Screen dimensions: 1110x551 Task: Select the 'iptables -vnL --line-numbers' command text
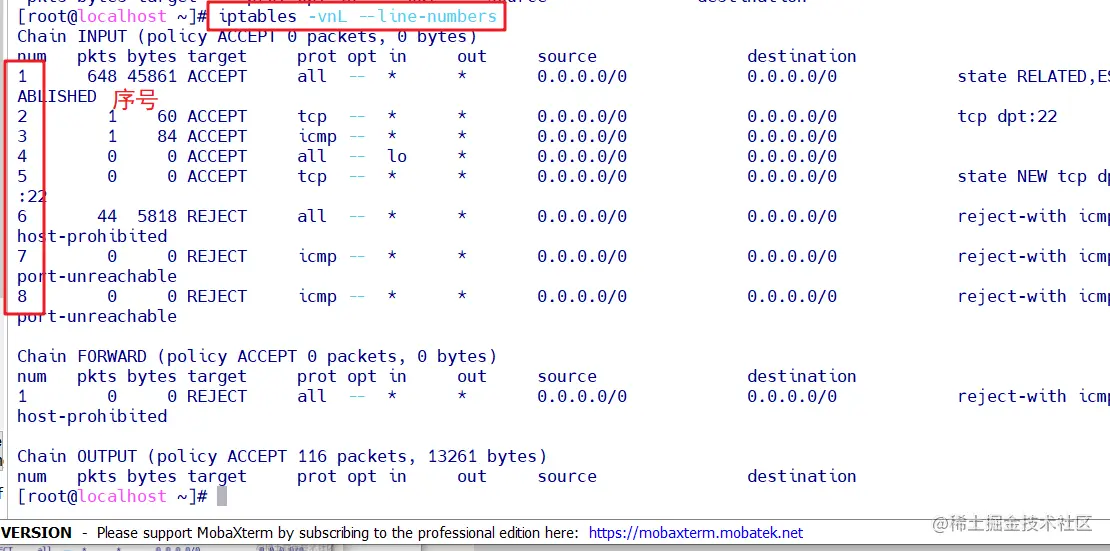[357, 16]
